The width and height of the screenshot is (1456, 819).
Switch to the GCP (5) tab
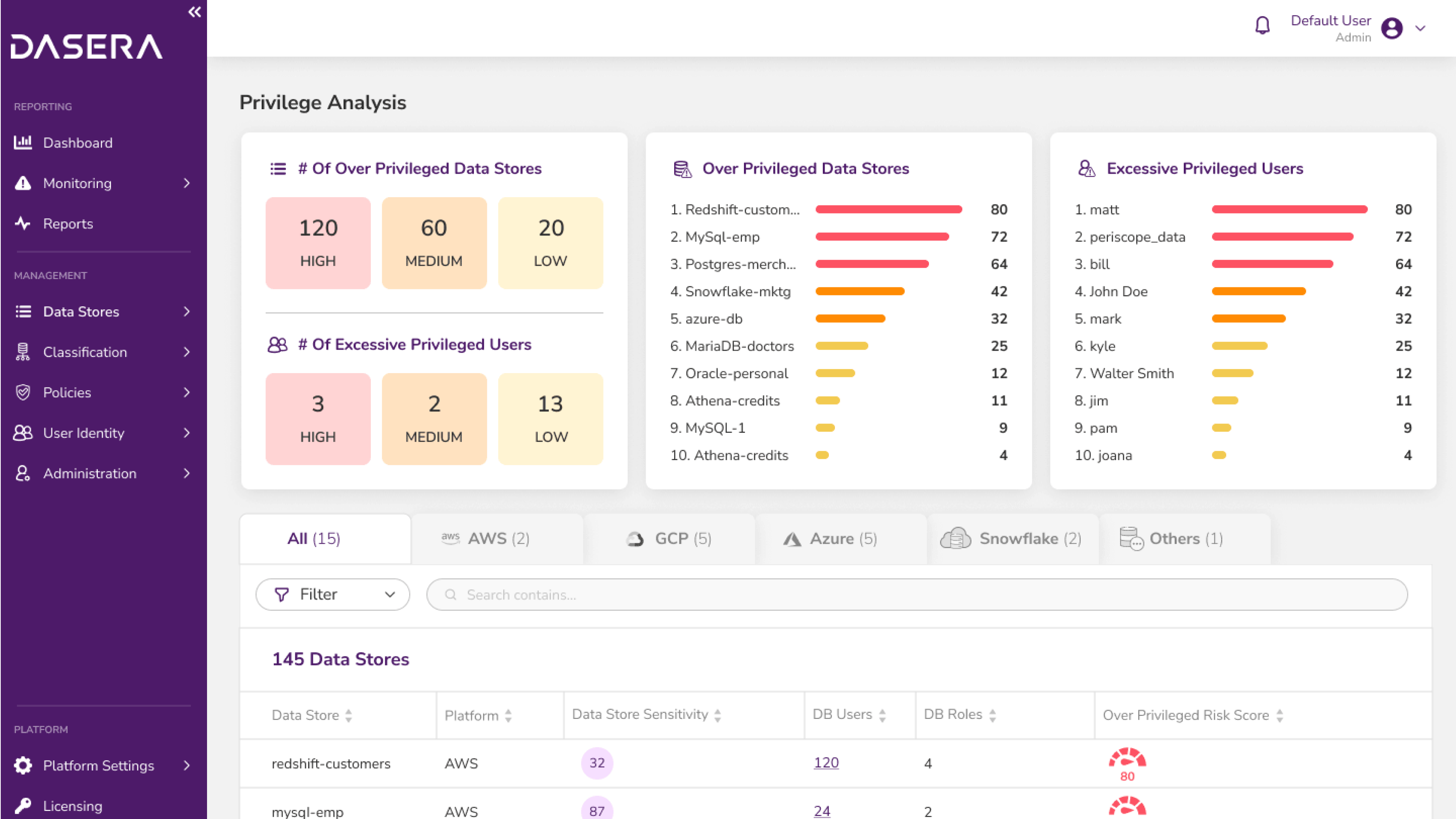coord(670,539)
